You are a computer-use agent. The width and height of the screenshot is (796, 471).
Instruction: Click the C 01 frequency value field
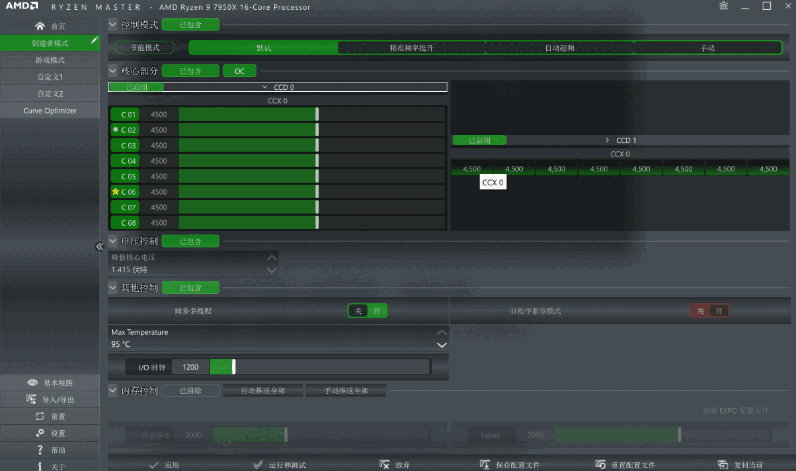point(160,115)
